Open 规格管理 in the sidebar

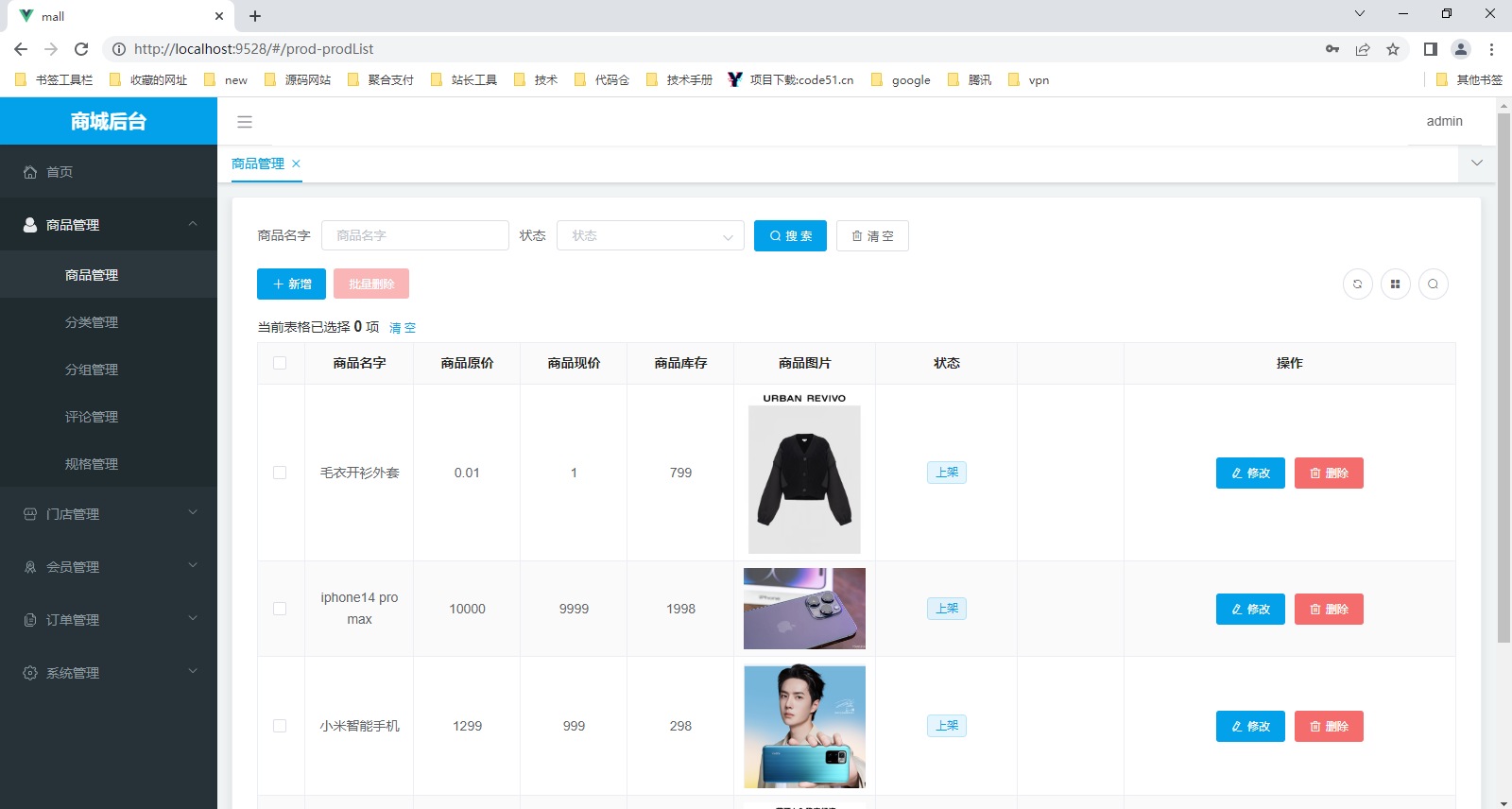tap(109, 464)
